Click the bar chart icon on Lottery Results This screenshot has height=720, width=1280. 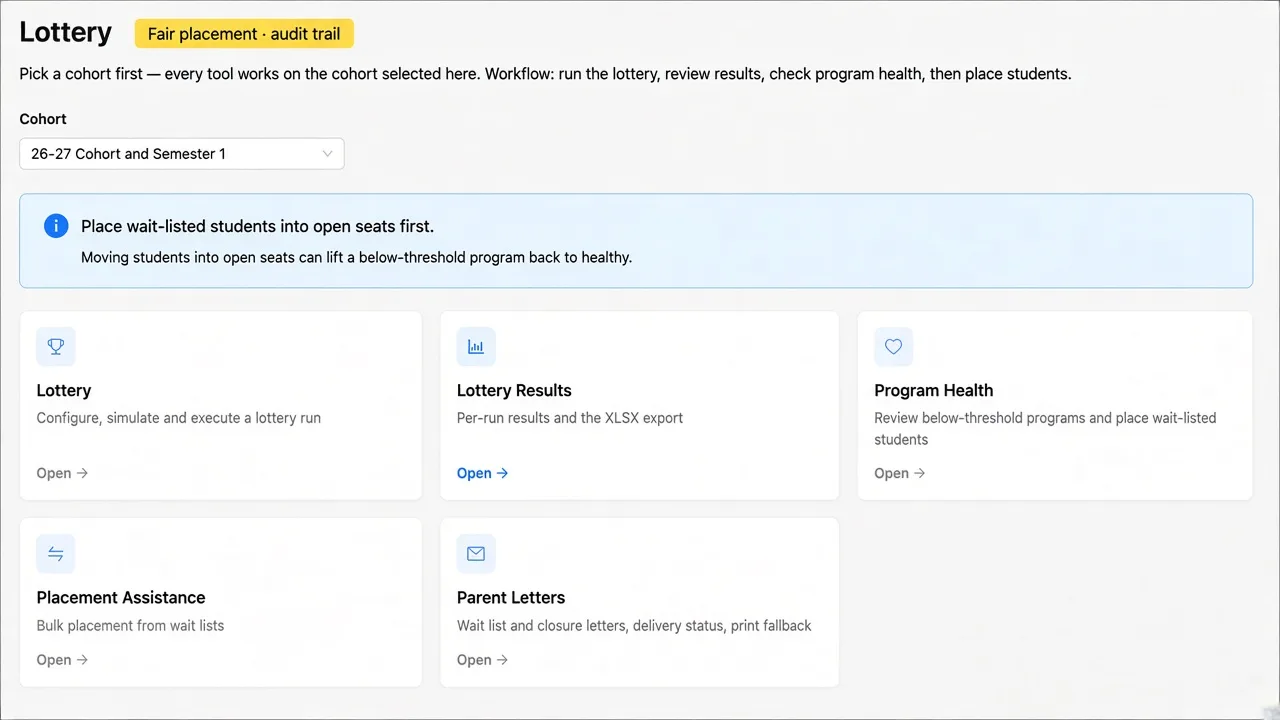point(476,347)
